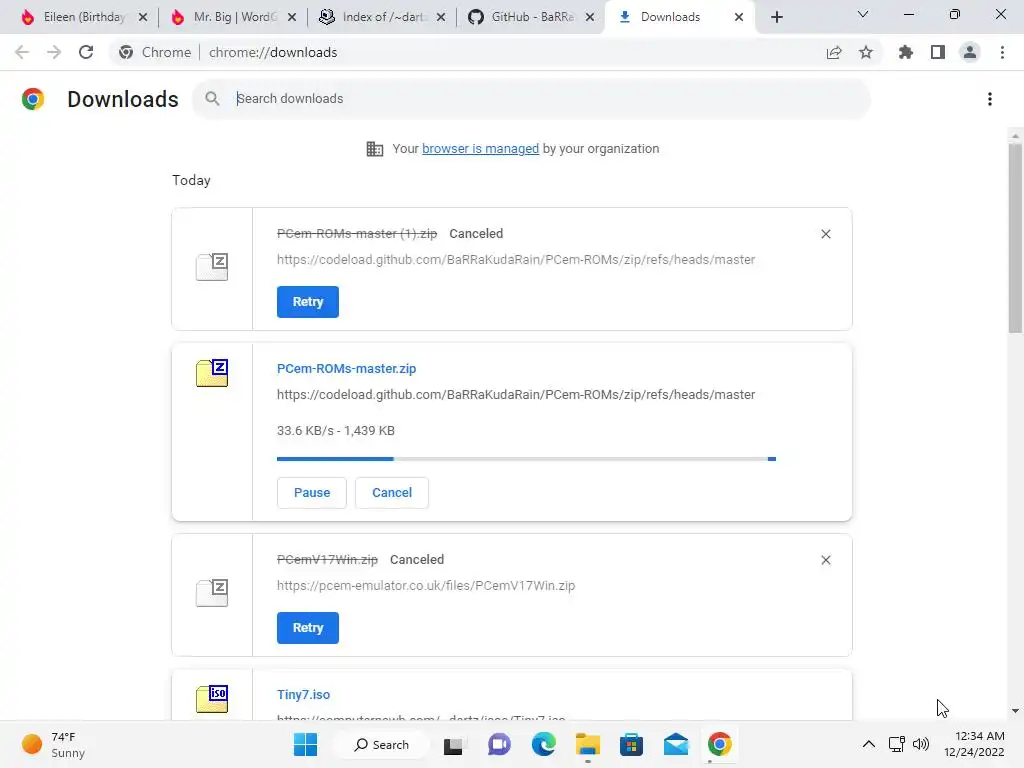This screenshot has width=1024, height=768.
Task: Share this page via share icon
Action: (x=834, y=52)
